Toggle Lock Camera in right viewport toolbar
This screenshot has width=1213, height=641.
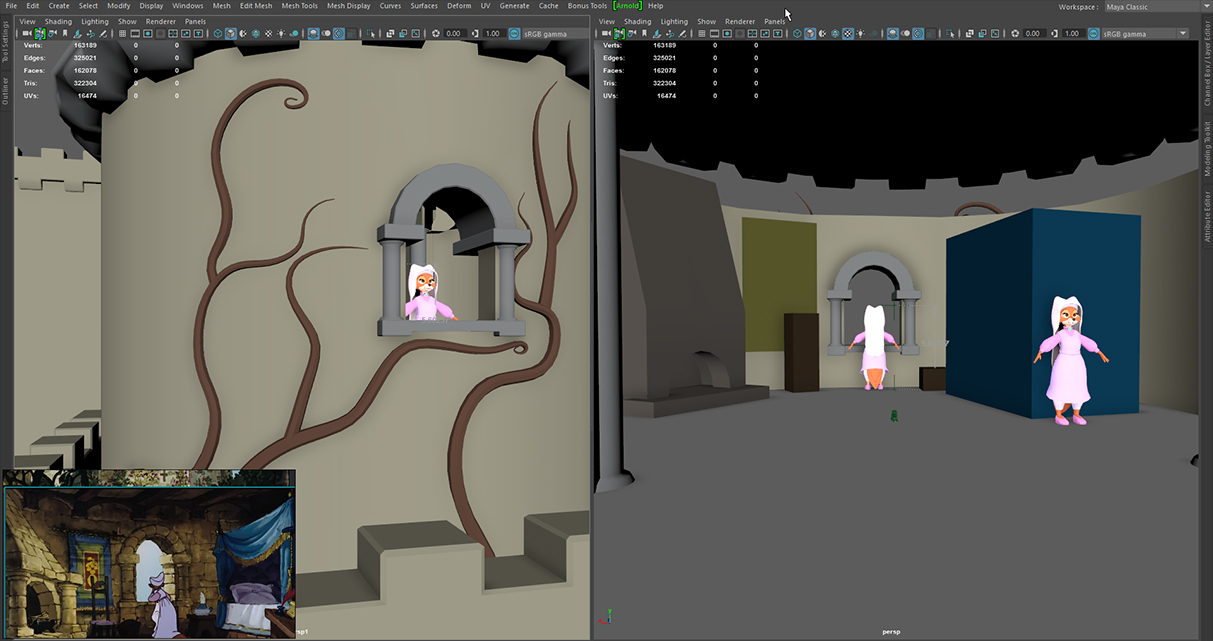[619, 33]
